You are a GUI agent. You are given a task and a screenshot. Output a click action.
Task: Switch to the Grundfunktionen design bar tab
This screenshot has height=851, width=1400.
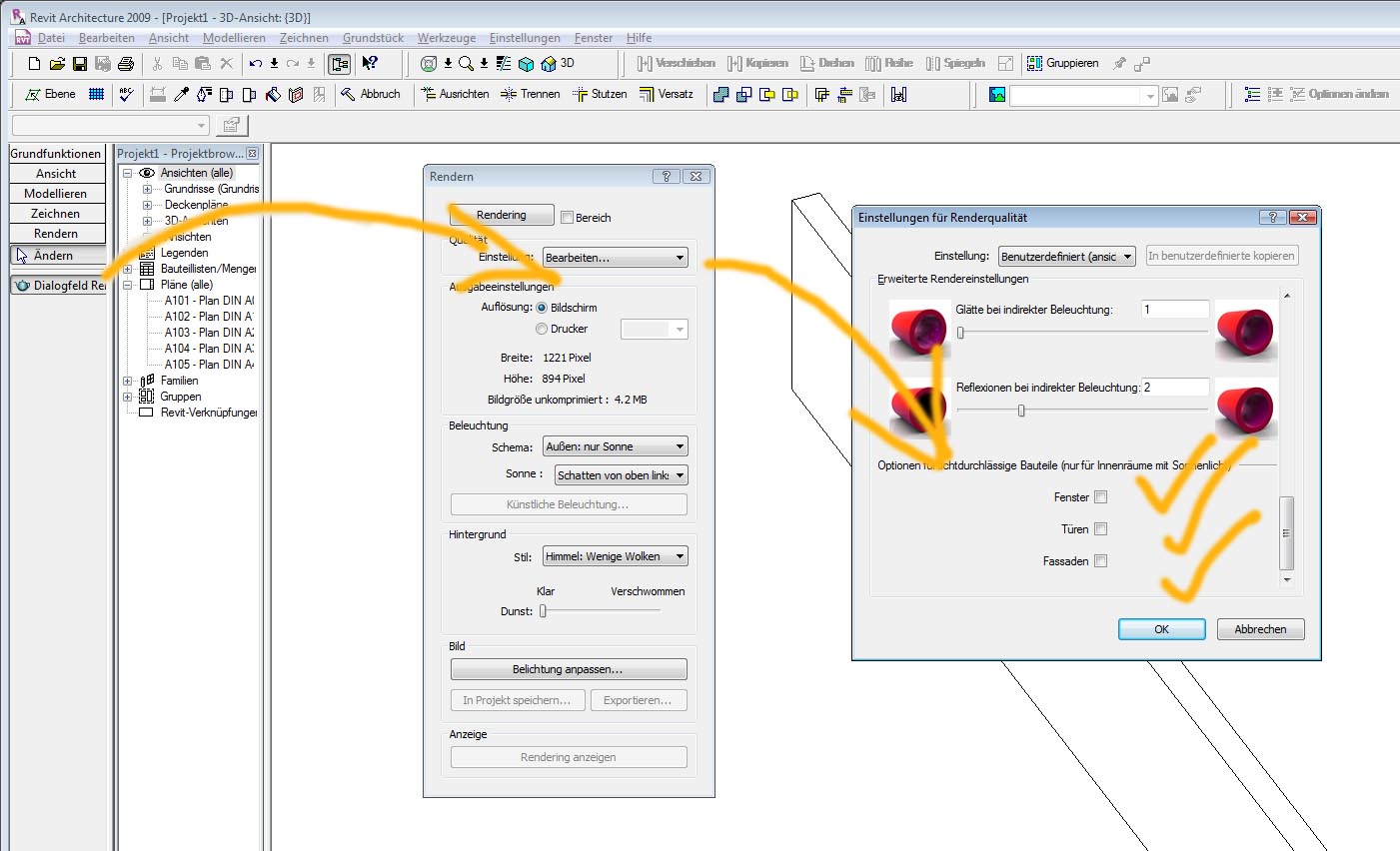click(56, 154)
